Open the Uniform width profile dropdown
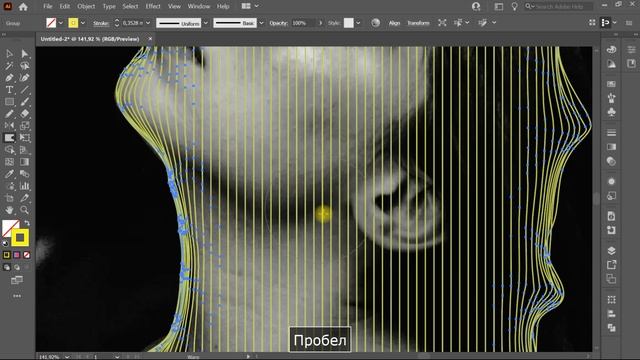The width and height of the screenshot is (640, 360). pyautogui.click(x=206, y=23)
